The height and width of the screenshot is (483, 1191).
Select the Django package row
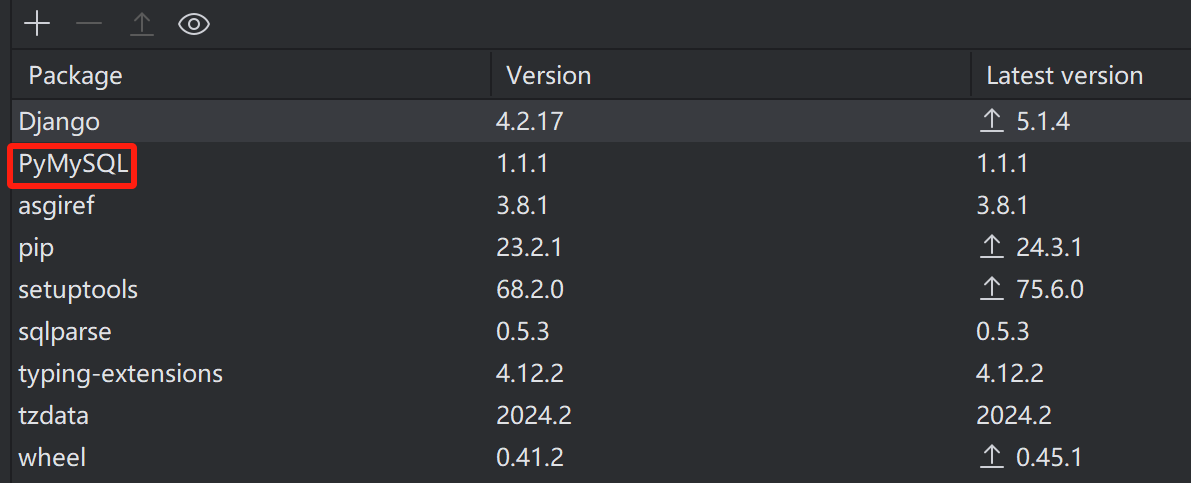pyautogui.click(x=60, y=122)
